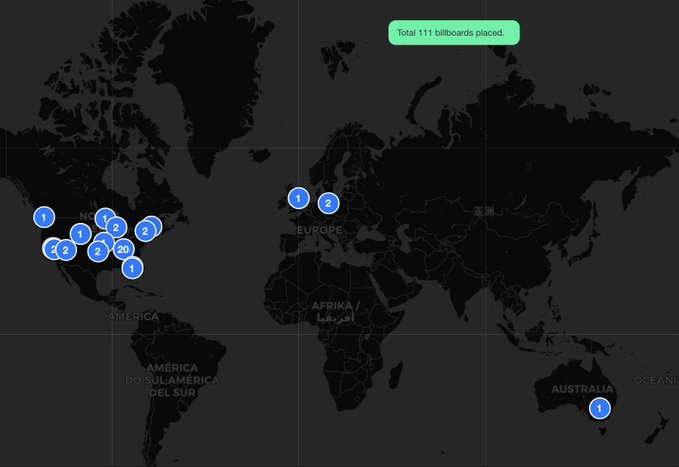Click the marker 1 between the Pacific marker and the central cluster
This screenshot has height=467, width=679.
(x=80, y=234)
